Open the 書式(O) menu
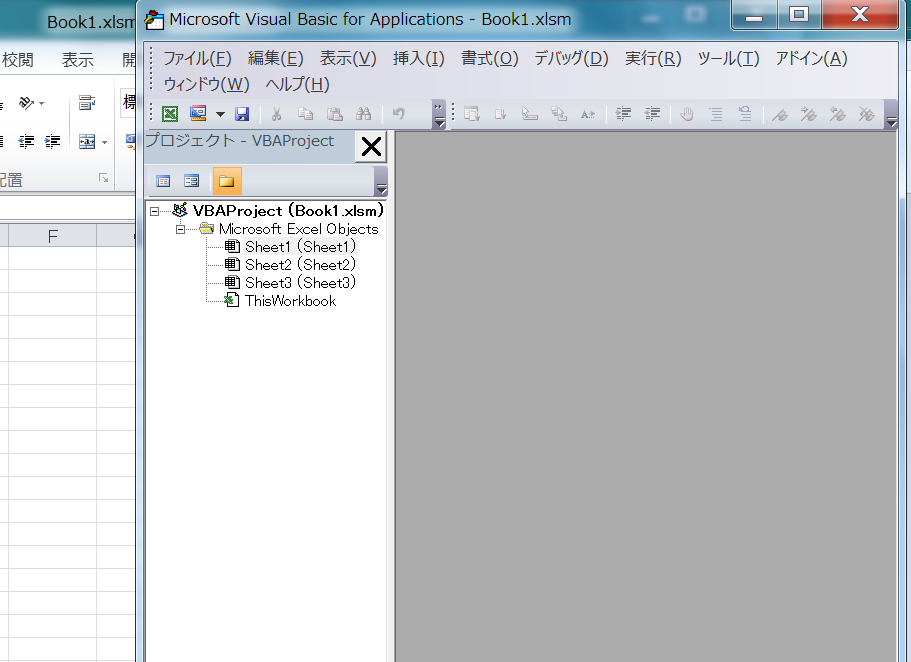This screenshot has height=662, width=911. 489,59
